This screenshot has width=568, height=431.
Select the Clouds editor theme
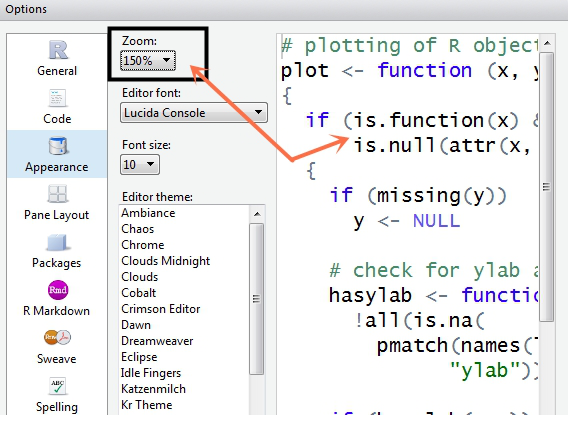139,277
